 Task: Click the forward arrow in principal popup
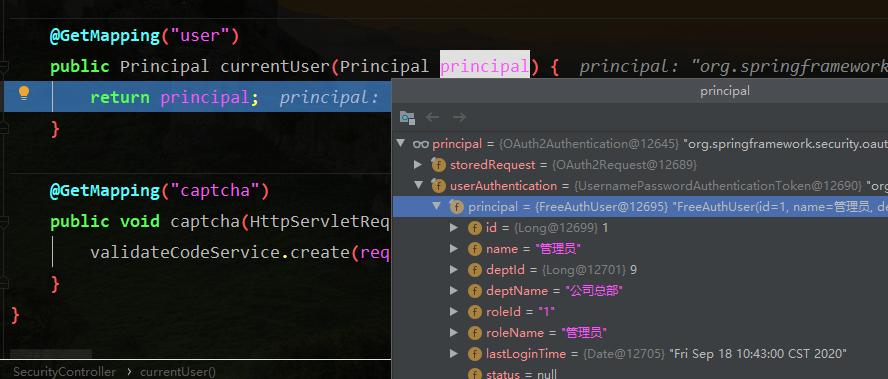tap(459, 117)
